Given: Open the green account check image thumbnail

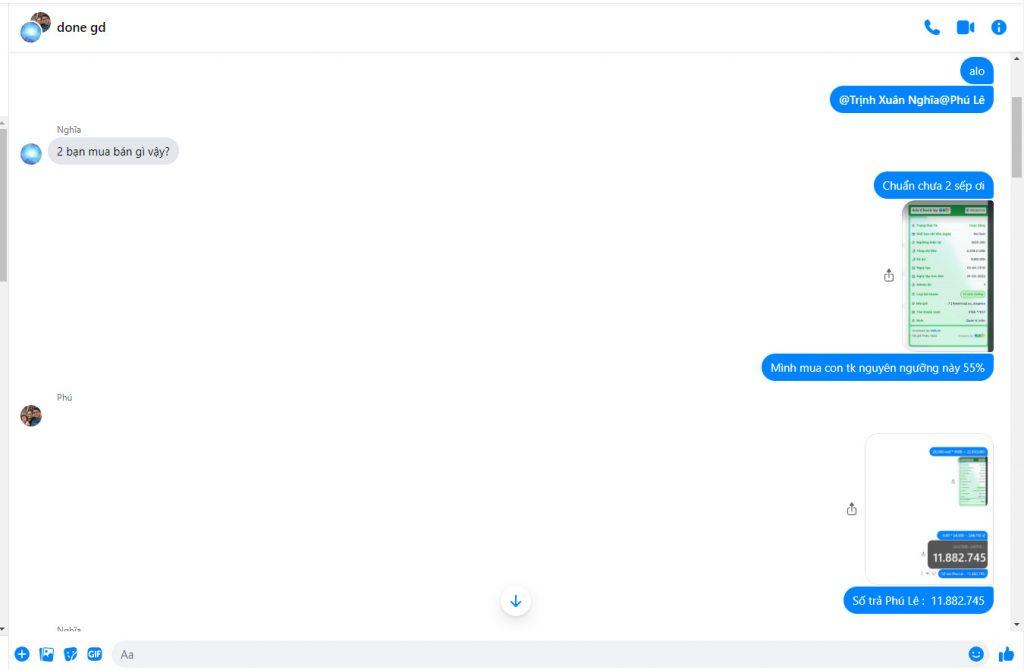Looking at the screenshot, I should click(x=948, y=276).
